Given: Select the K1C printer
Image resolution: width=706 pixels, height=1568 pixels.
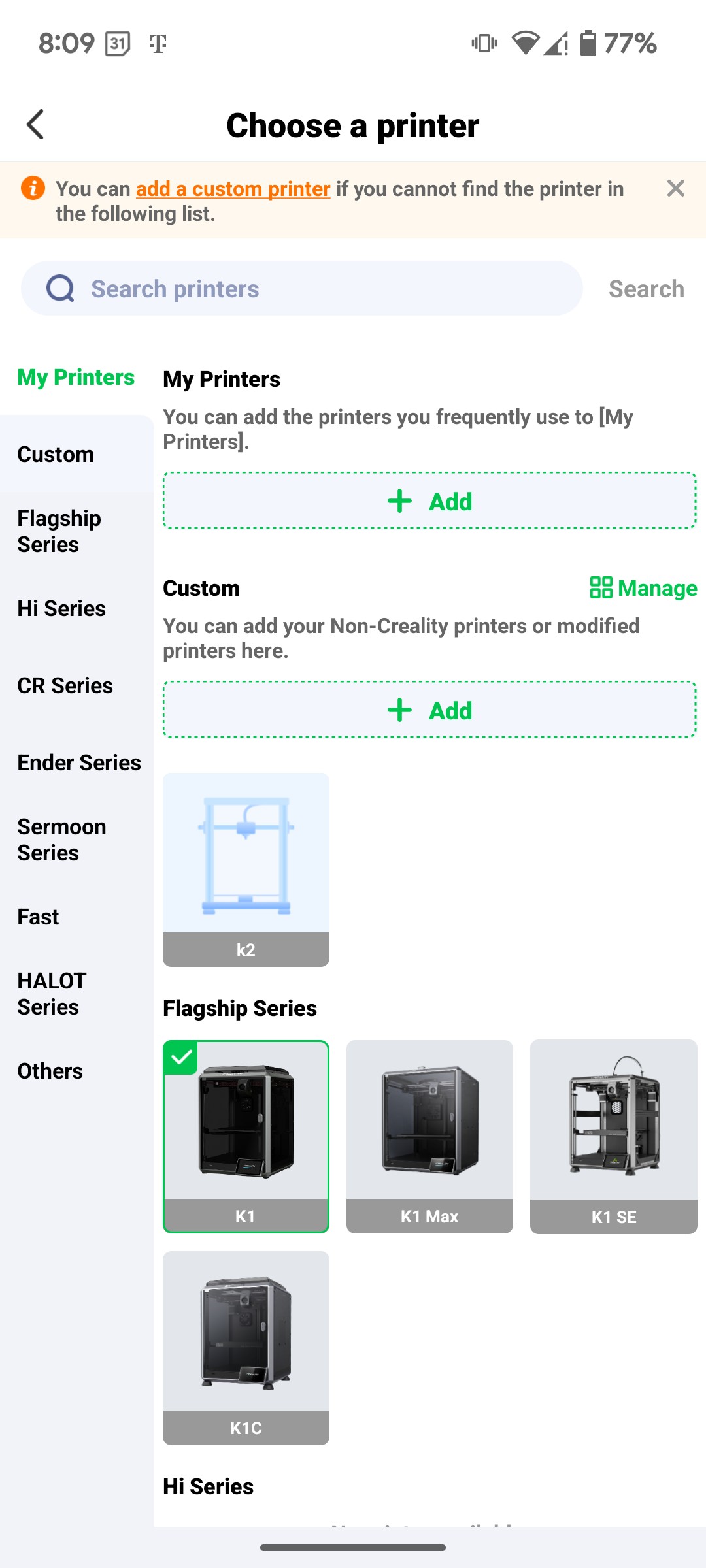Looking at the screenshot, I should [x=246, y=1347].
